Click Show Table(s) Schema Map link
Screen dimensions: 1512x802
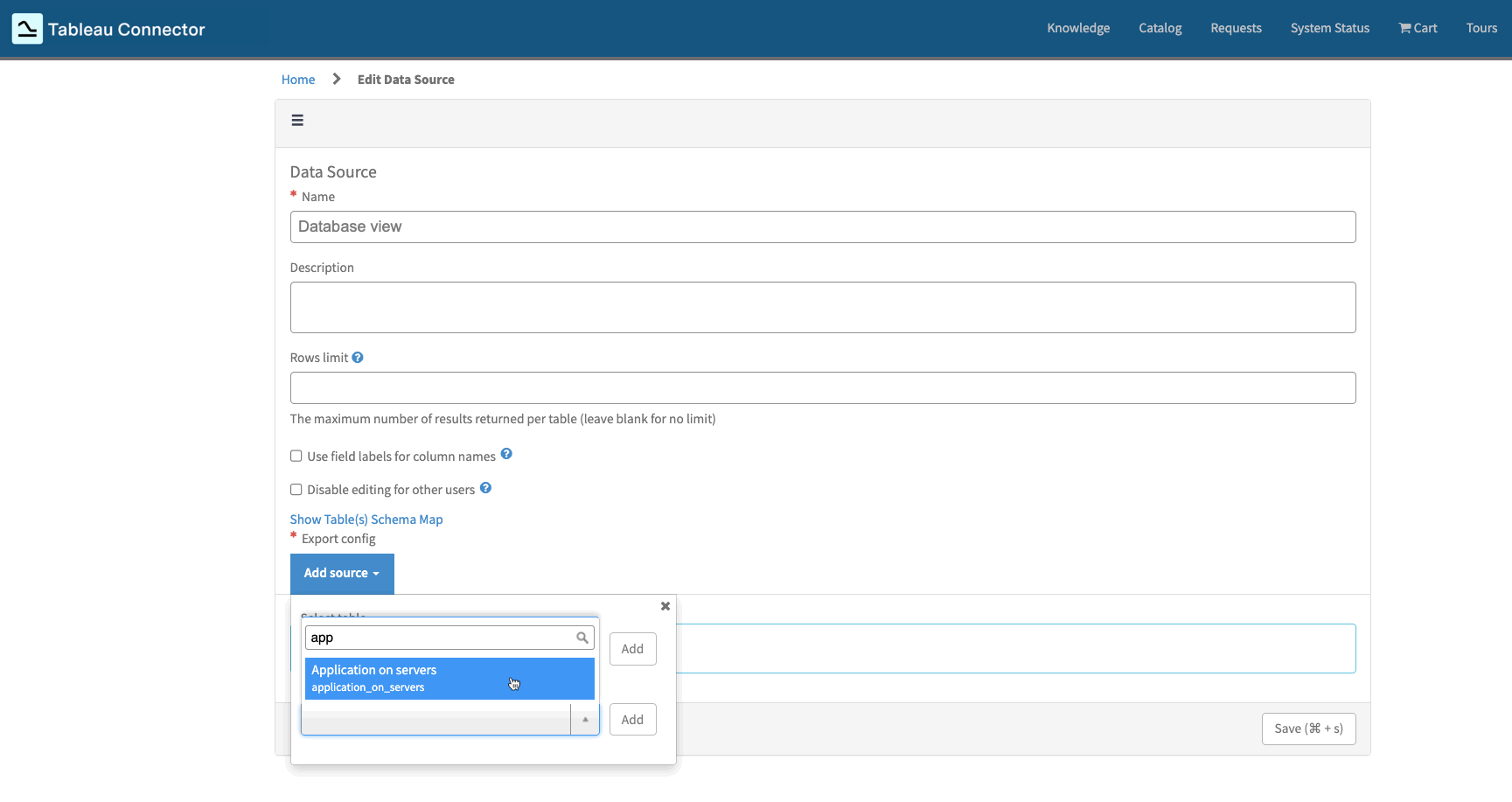click(366, 519)
